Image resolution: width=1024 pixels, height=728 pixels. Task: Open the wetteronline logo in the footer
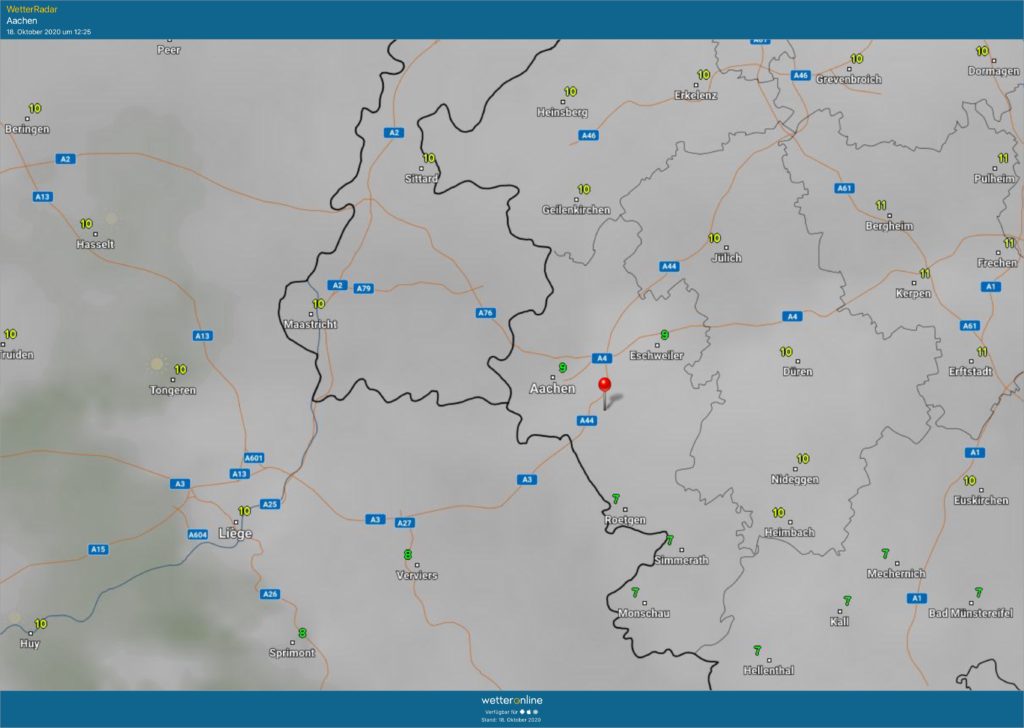(x=512, y=701)
